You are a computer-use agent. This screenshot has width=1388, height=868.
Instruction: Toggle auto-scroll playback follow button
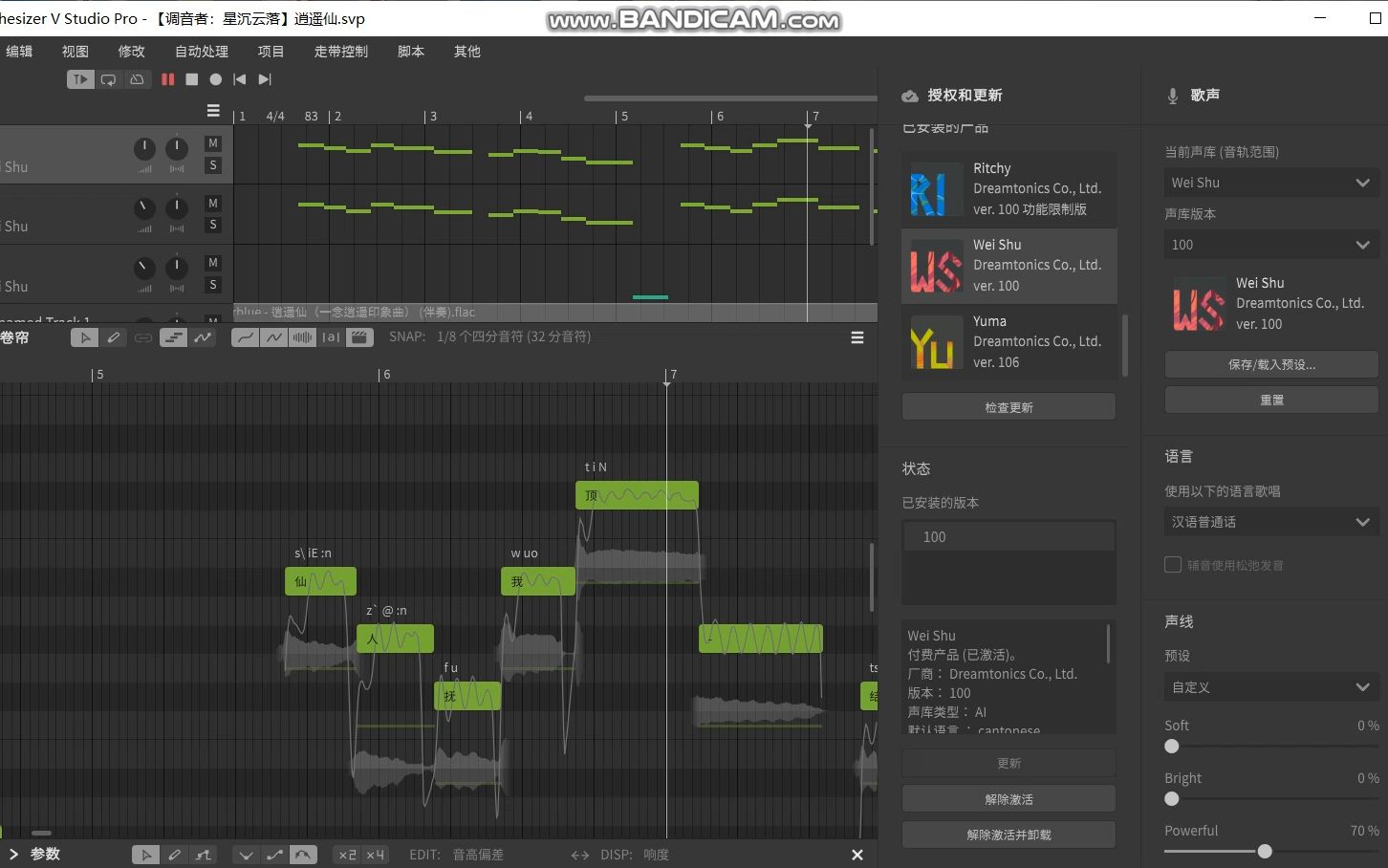(80, 79)
